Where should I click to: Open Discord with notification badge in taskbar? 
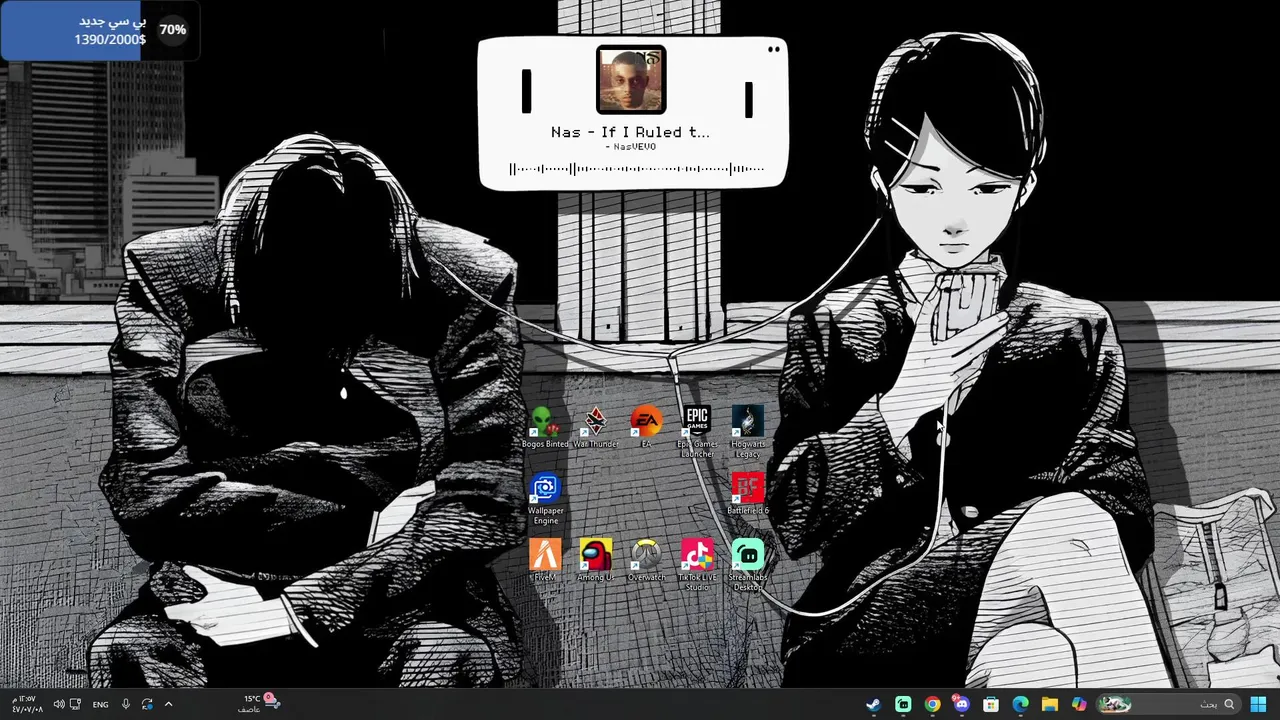pyautogui.click(x=961, y=704)
